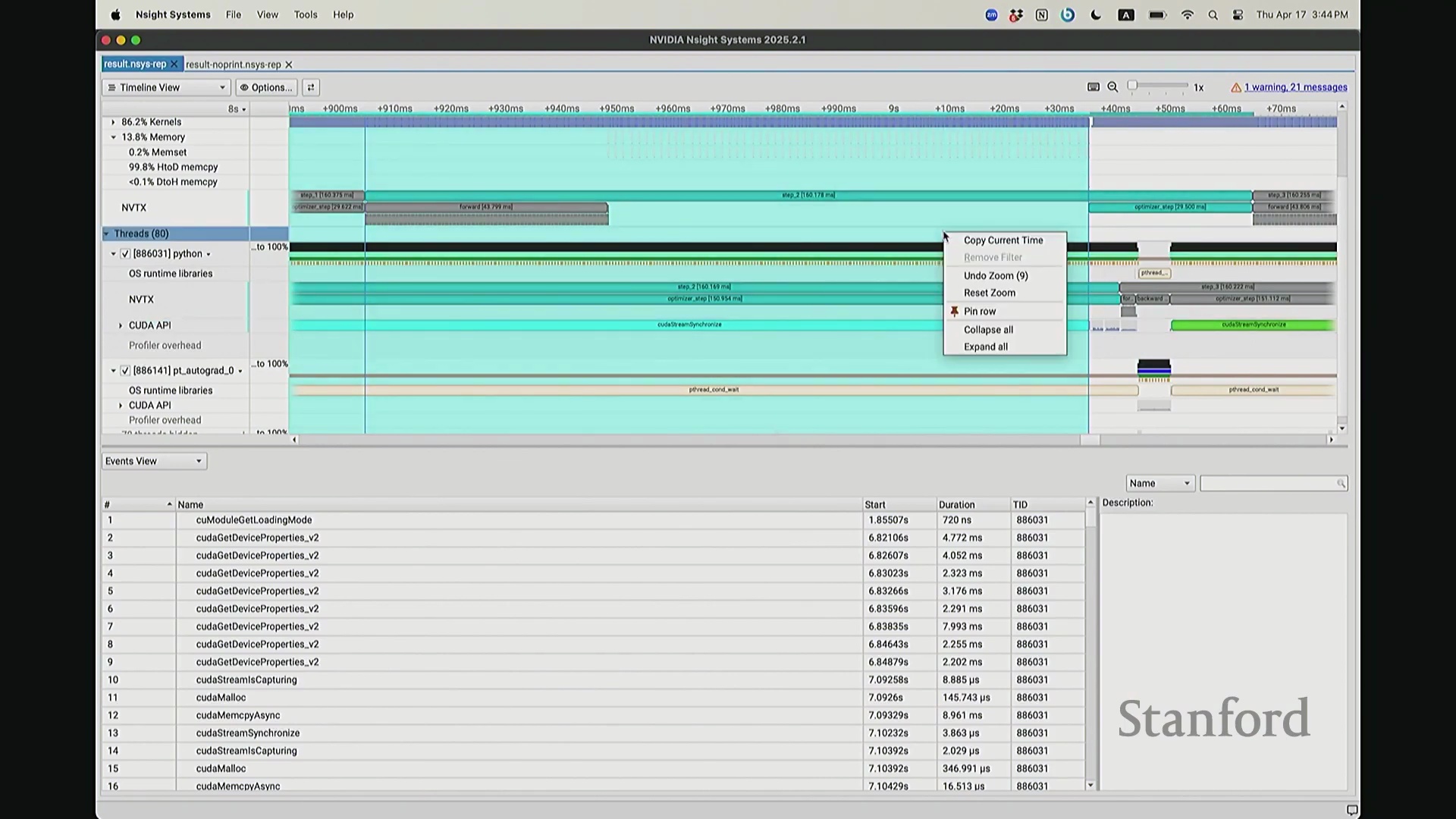
Task: Click the timeline zoom slider handle
Action: click(1132, 86)
